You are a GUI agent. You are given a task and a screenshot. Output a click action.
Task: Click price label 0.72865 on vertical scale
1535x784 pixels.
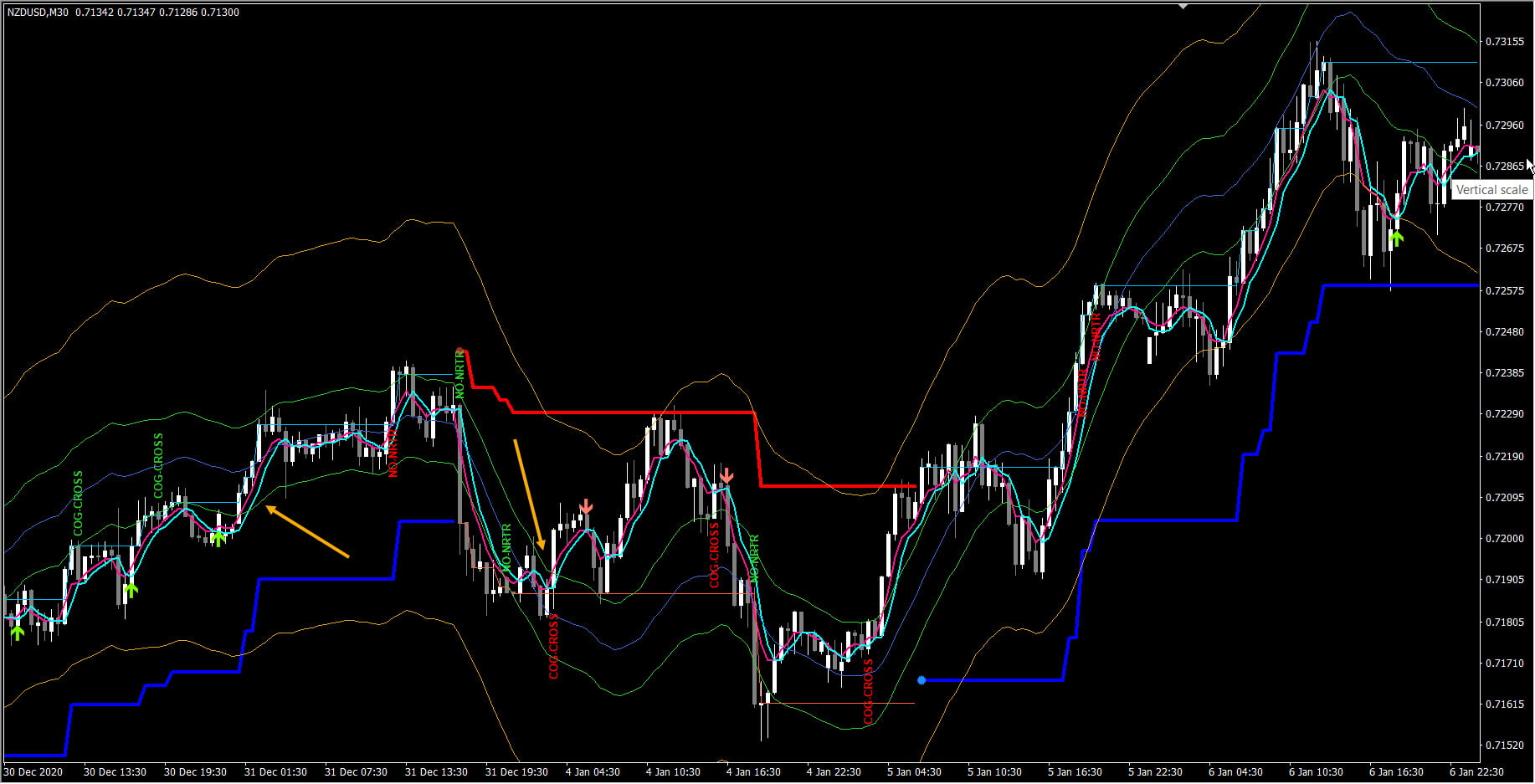(x=1505, y=167)
